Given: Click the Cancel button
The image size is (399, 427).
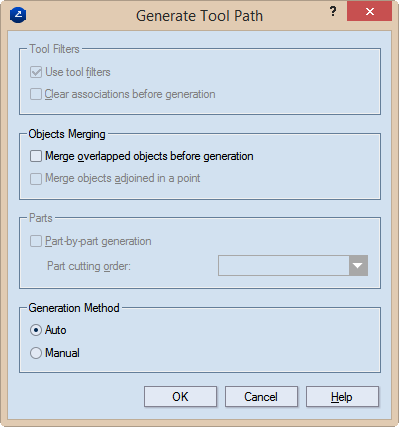Looking at the screenshot, I should coord(261,397).
